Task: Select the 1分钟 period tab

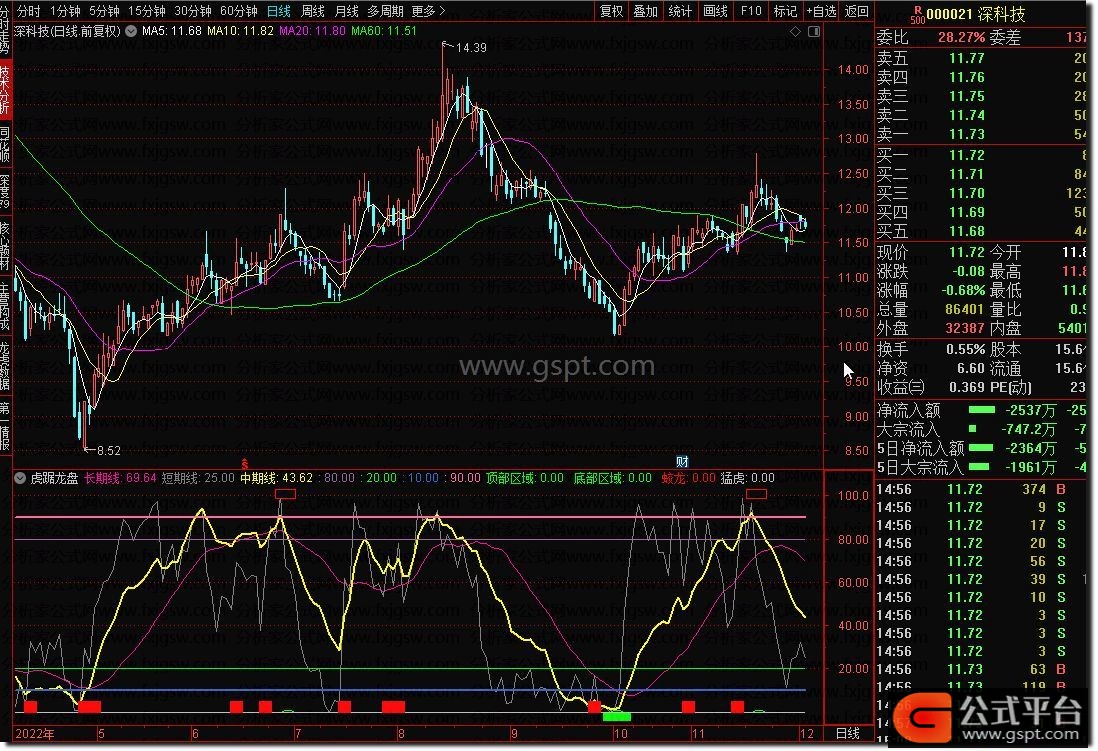Action: 64,11
